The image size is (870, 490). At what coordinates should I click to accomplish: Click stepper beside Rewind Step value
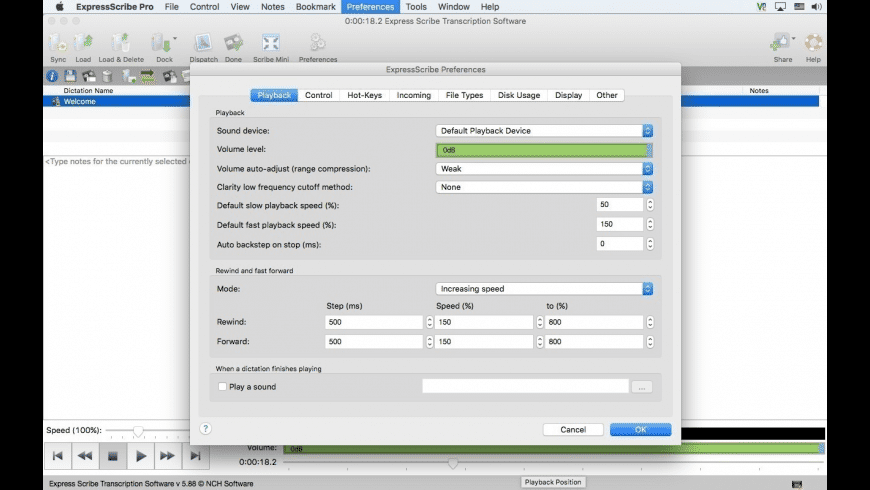click(x=429, y=322)
